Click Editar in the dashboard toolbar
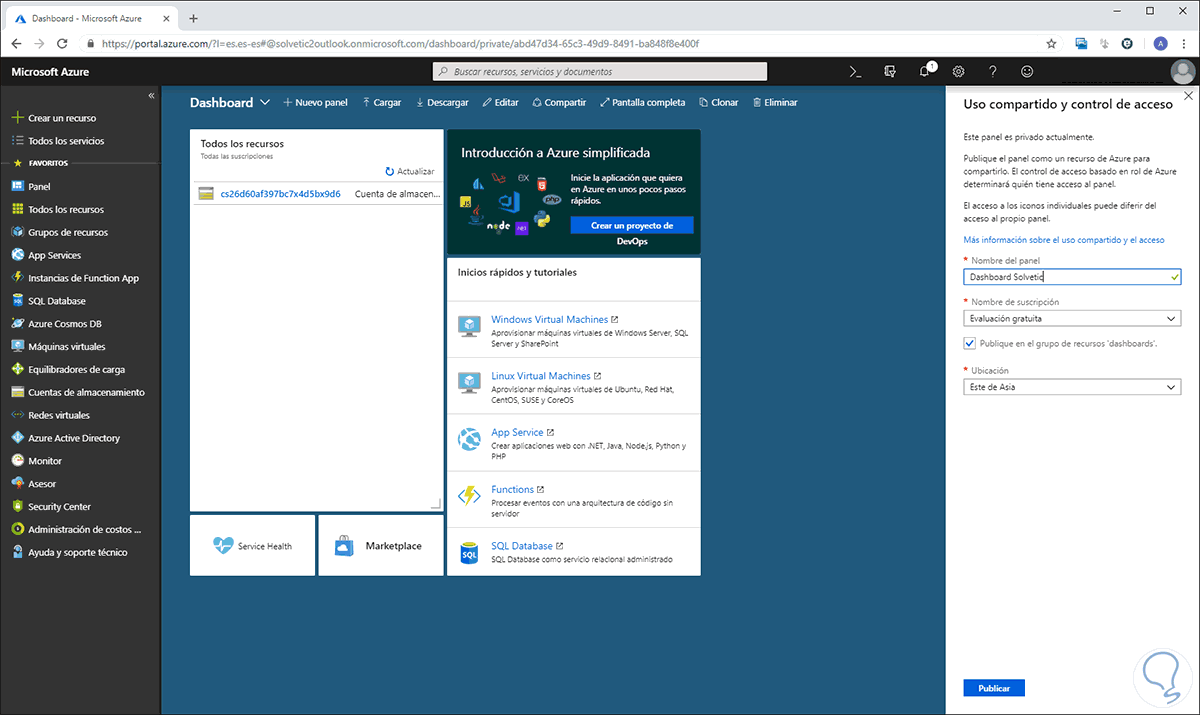Viewport: 1200px width, 715px height. click(x=500, y=102)
